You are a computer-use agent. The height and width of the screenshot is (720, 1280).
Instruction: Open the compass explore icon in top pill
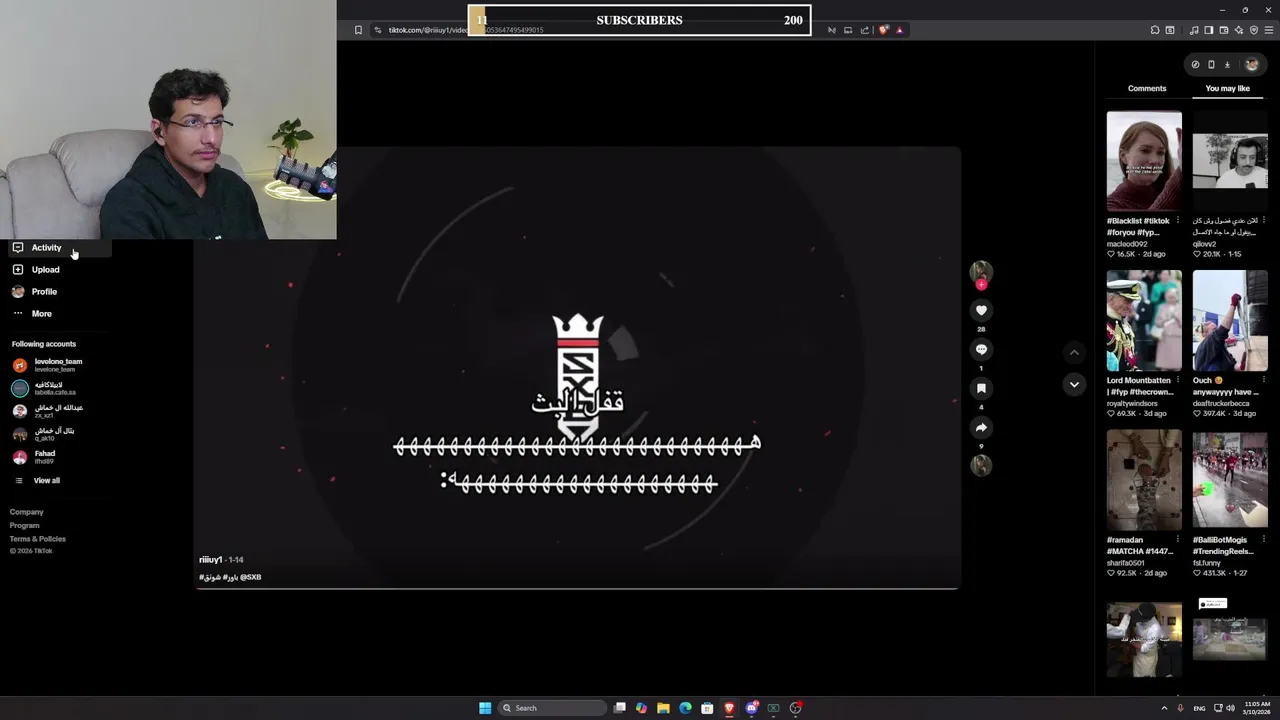coord(1195,65)
